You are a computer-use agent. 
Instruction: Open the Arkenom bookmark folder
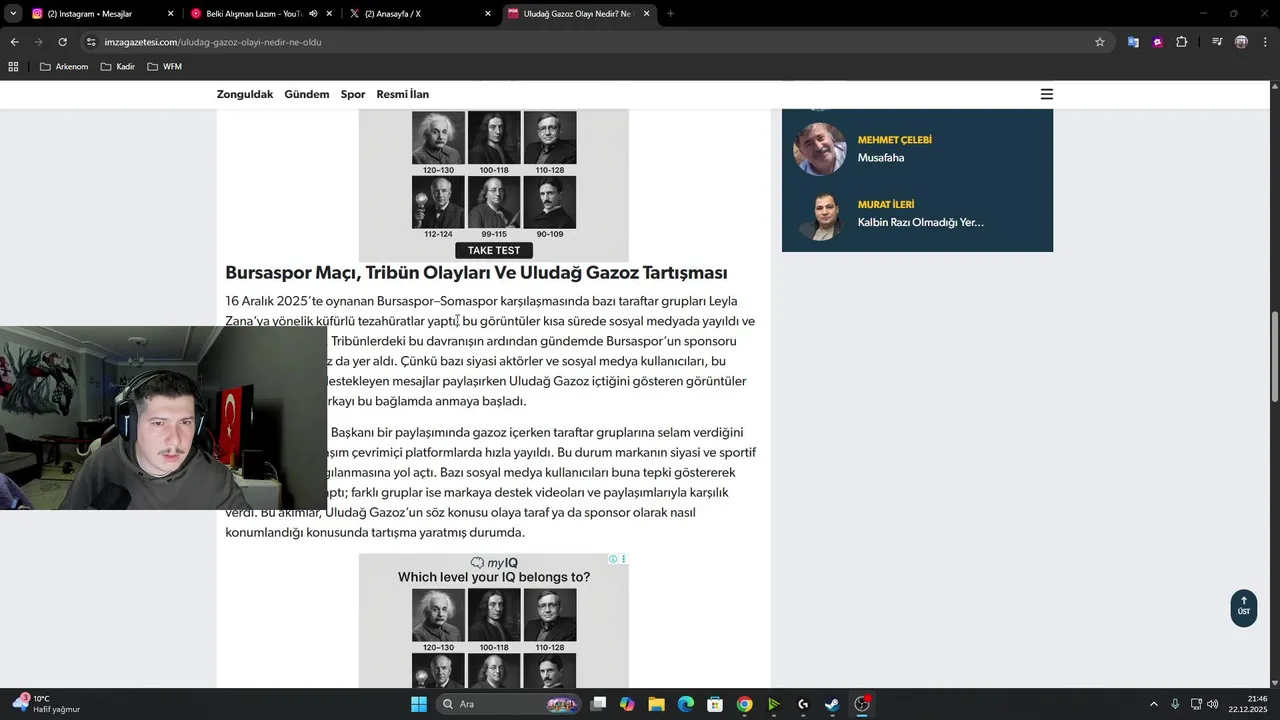[x=64, y=67]
